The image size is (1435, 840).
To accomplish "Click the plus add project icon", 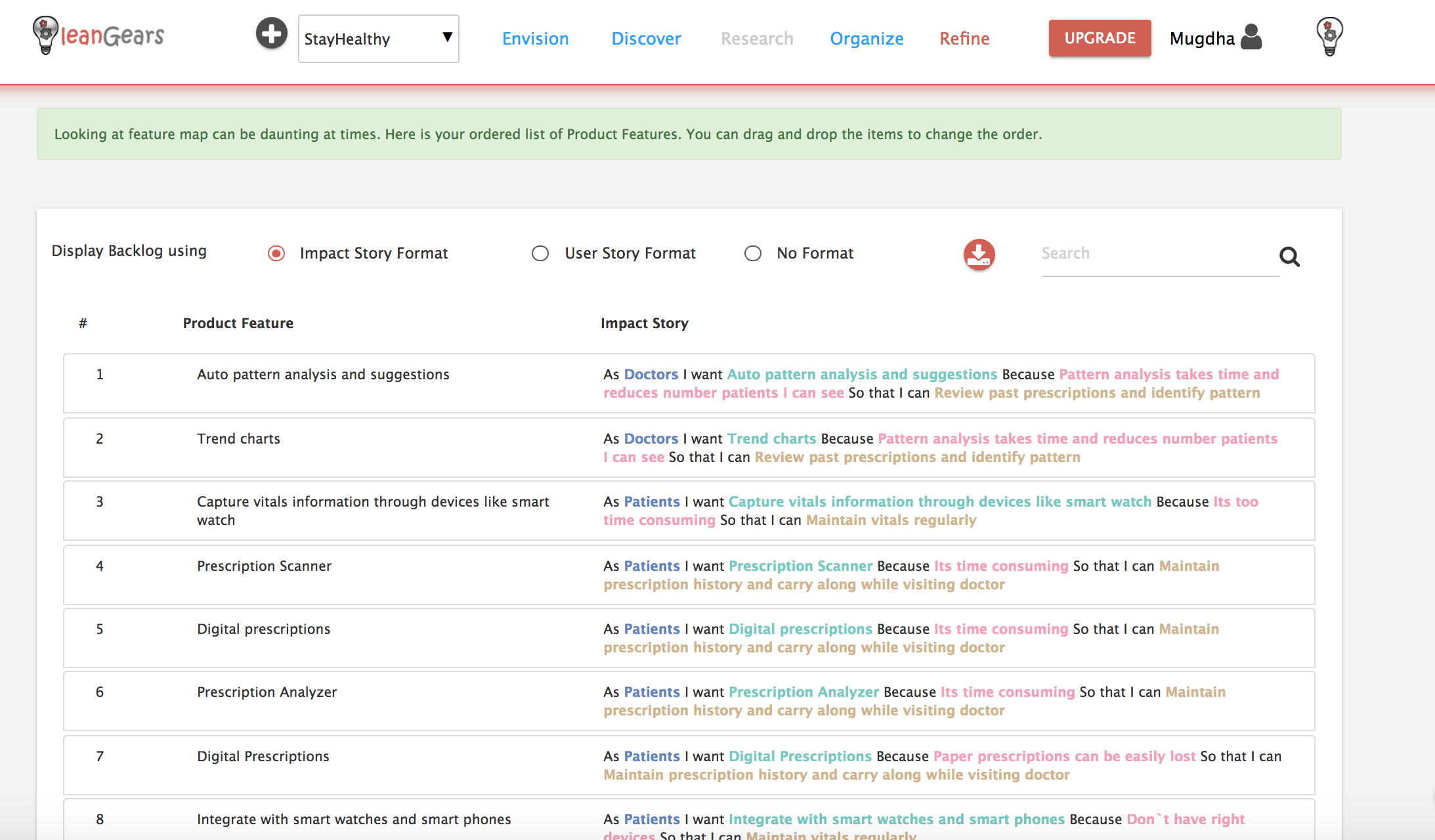I will click(x=271, y=33).
